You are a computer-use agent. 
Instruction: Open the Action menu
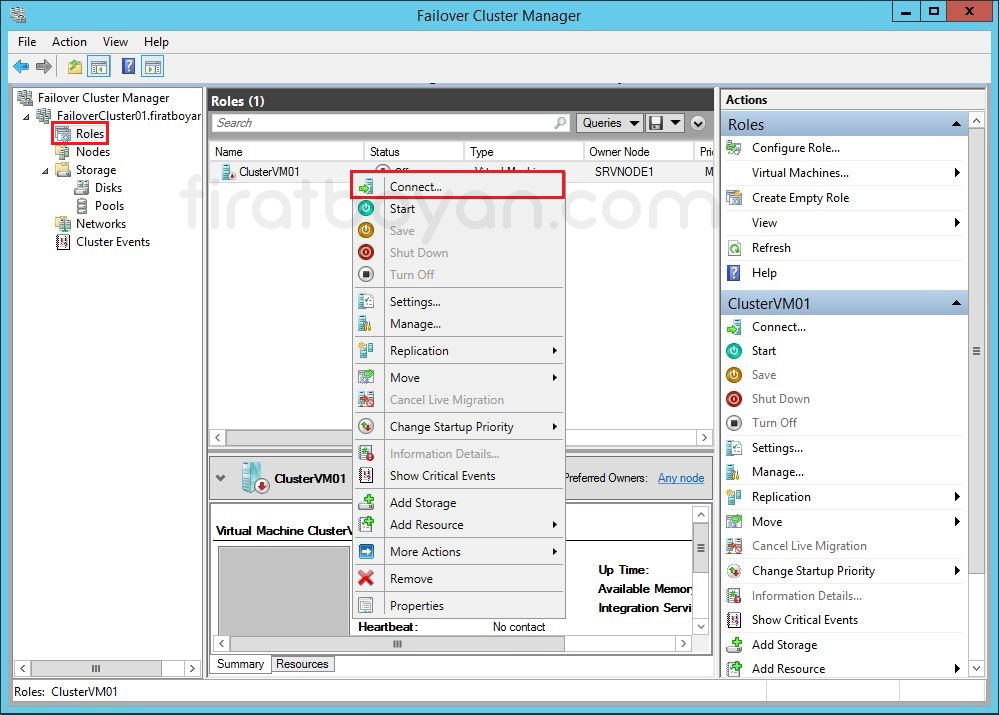pyautogui.click(x=69, y=42)
